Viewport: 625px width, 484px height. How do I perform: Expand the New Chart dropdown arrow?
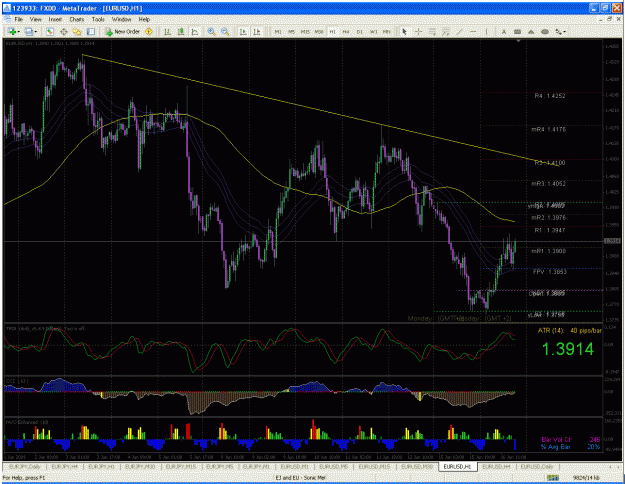[x=18, y=31]
